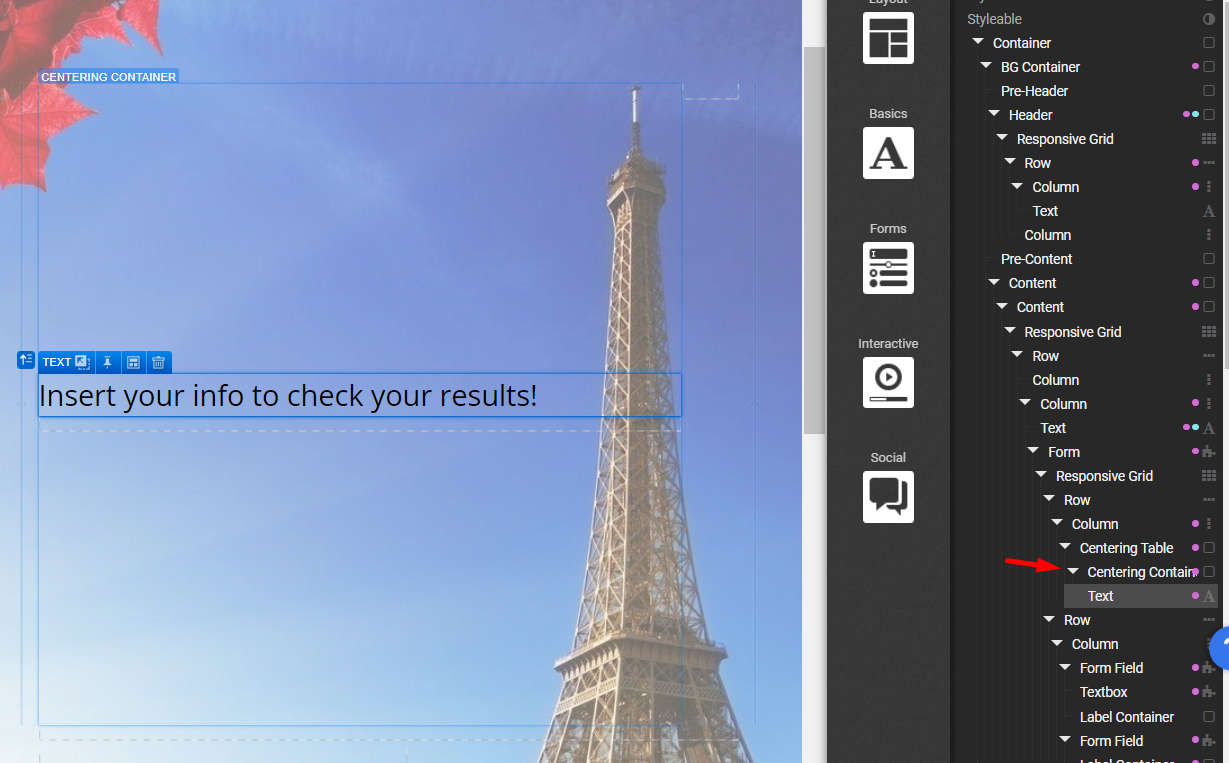Screen dimensions: 1229x763
Task: Collapse the Centering Table node arrow
Action: point(1065,547)
